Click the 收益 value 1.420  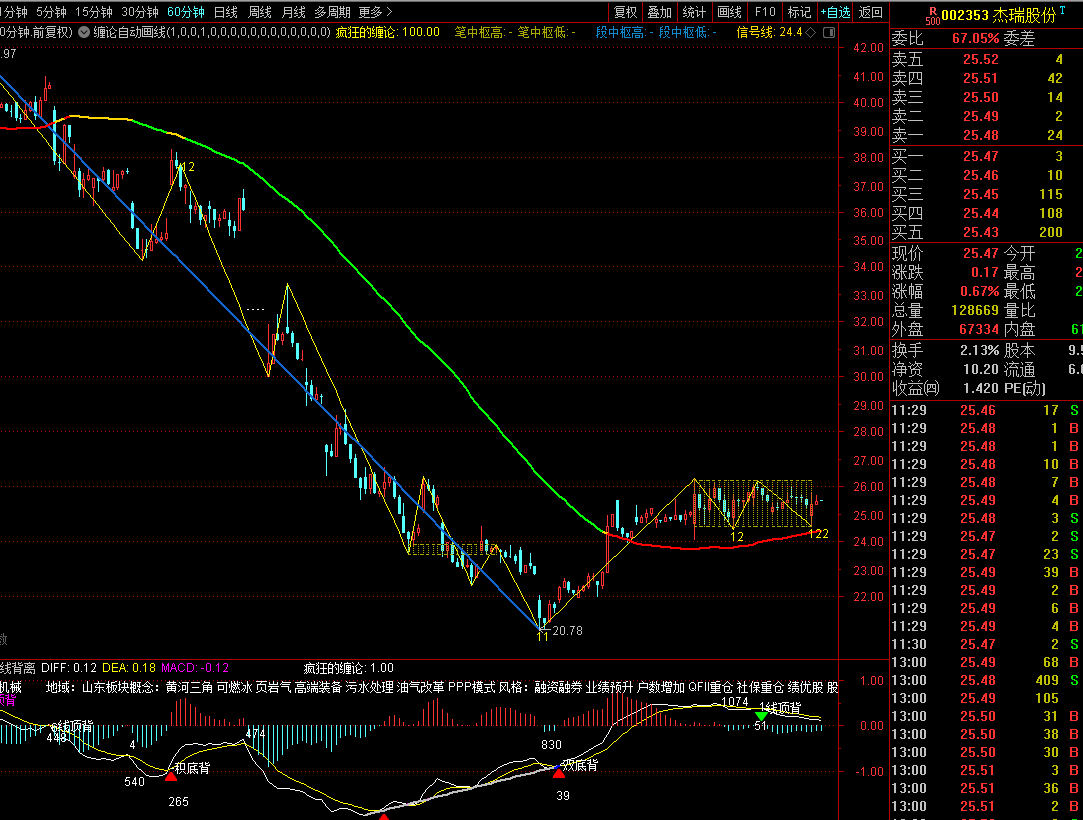pos(980,388)
